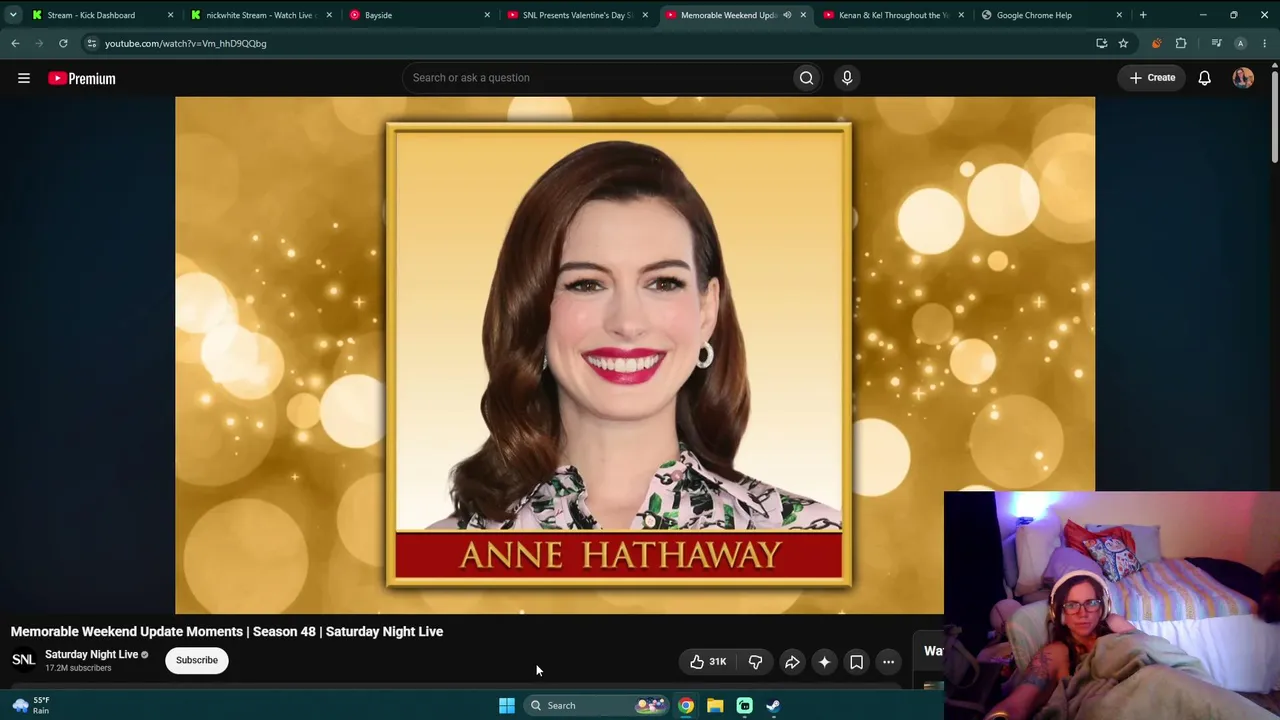Dislike the video with the thumbs down icon
This screenshot has height=720, width=1280.
(756, 661)
